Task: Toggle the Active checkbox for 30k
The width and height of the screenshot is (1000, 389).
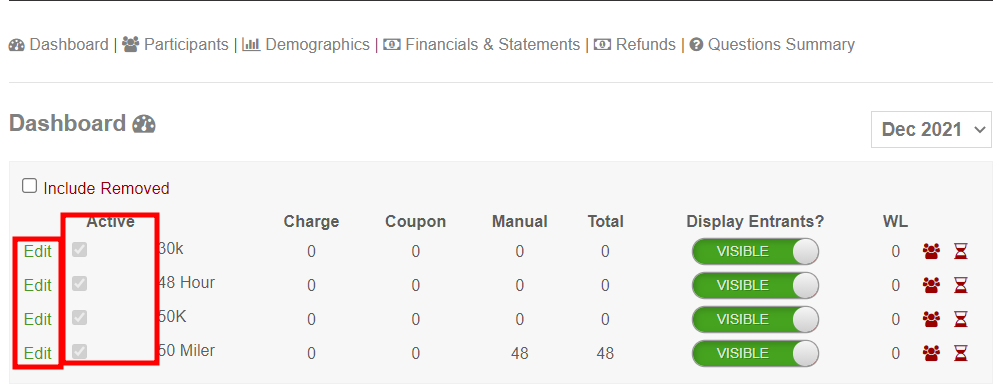Action: coord(79,249)
